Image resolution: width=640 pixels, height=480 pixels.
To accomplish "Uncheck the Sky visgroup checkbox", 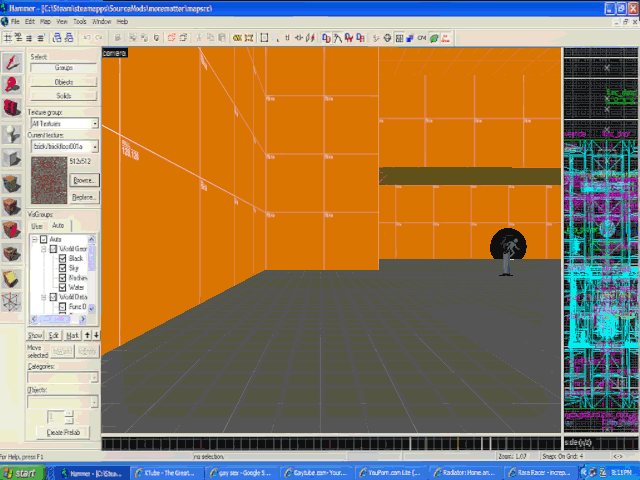I will pos(63,268).
